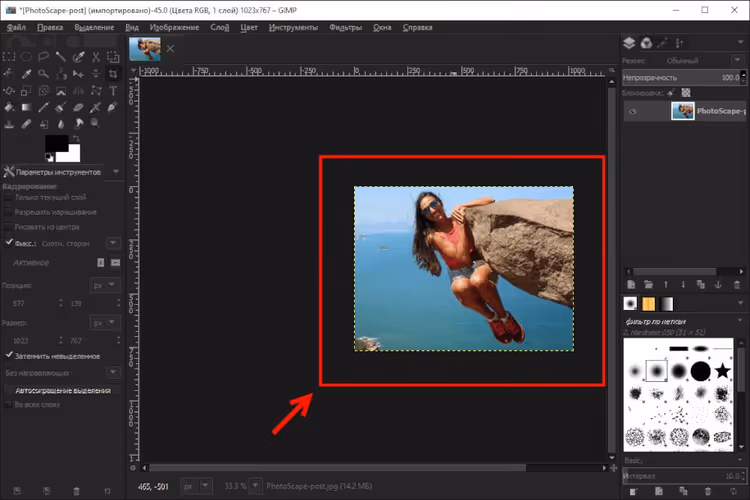The height and width of the screenshot is (500, 750).
Task: Select the Heal bandage tool
Action: [x=26, y=124]
